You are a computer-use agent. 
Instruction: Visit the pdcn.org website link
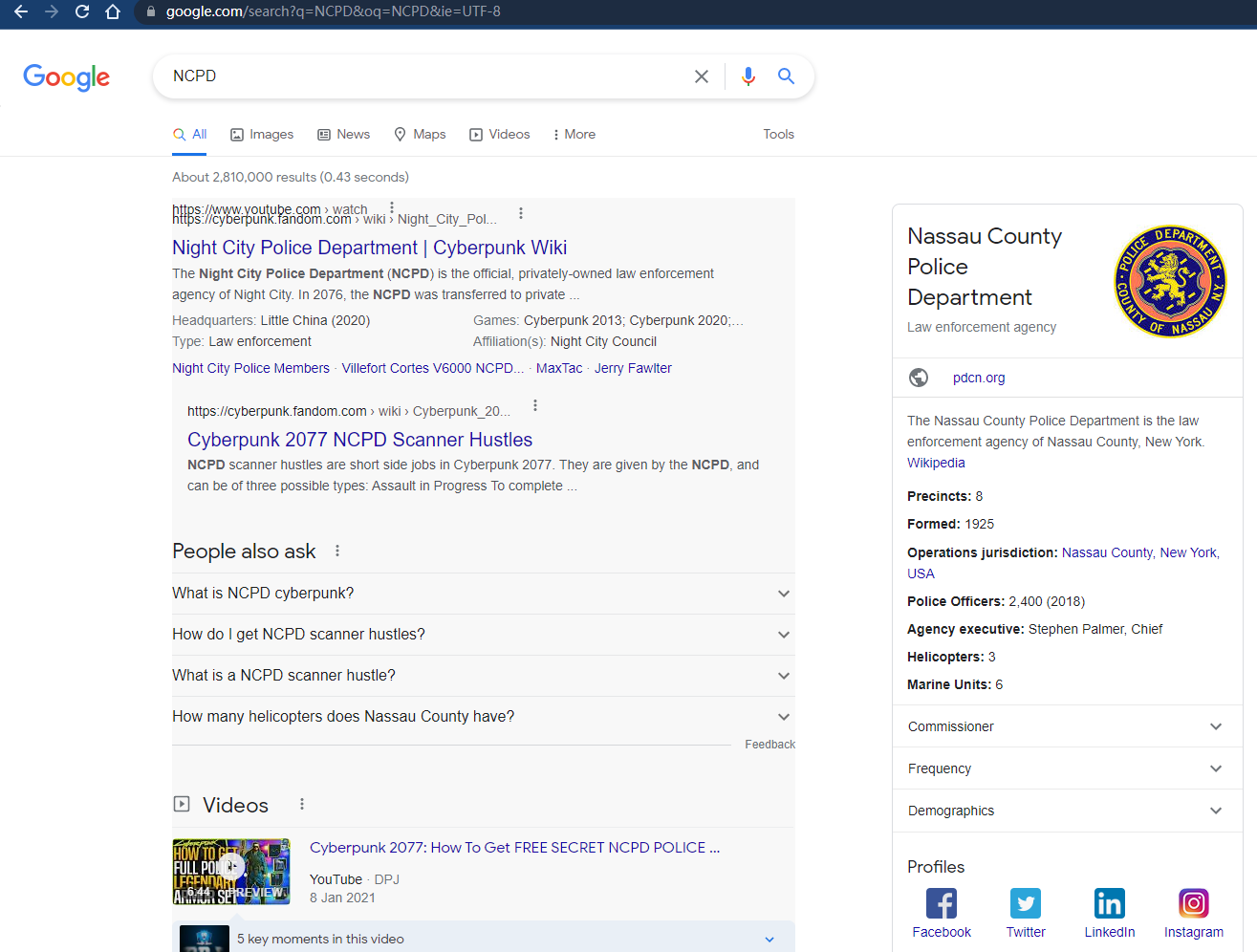click(x=978, y=378)
